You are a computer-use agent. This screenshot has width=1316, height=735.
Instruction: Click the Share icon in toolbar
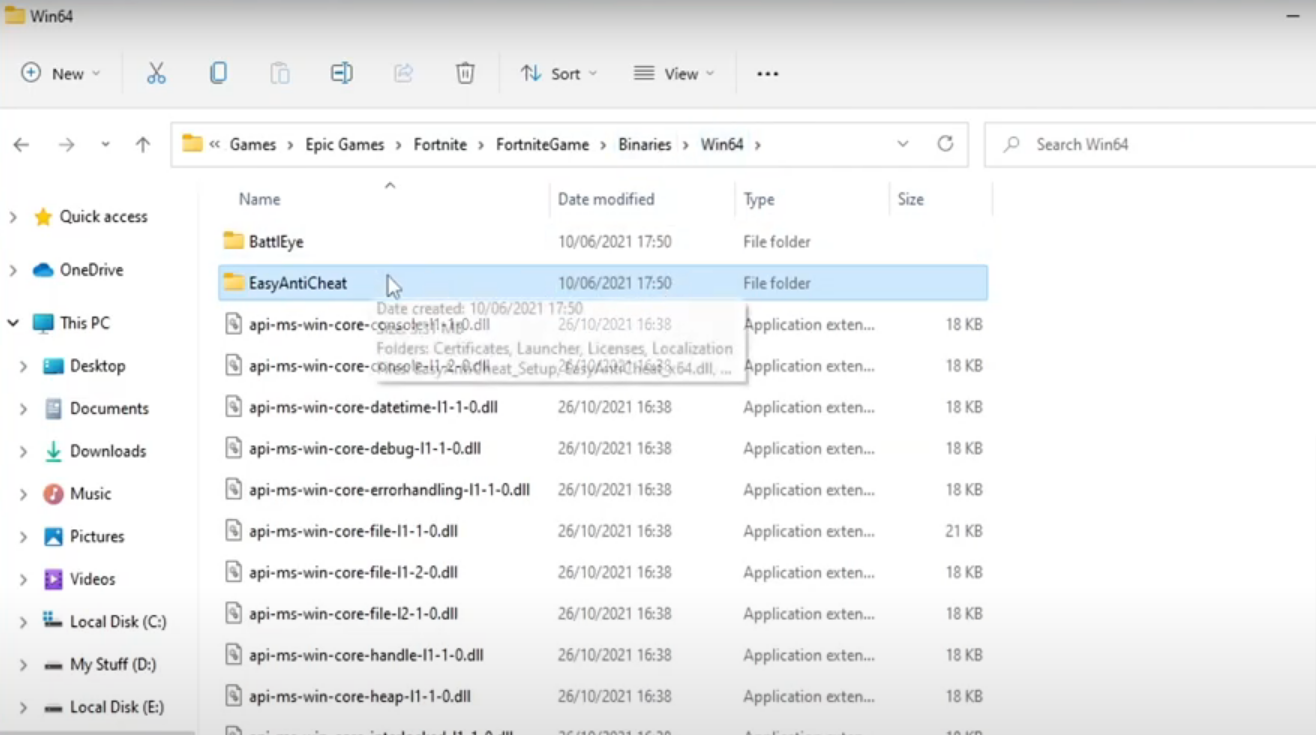coord(403,73)
